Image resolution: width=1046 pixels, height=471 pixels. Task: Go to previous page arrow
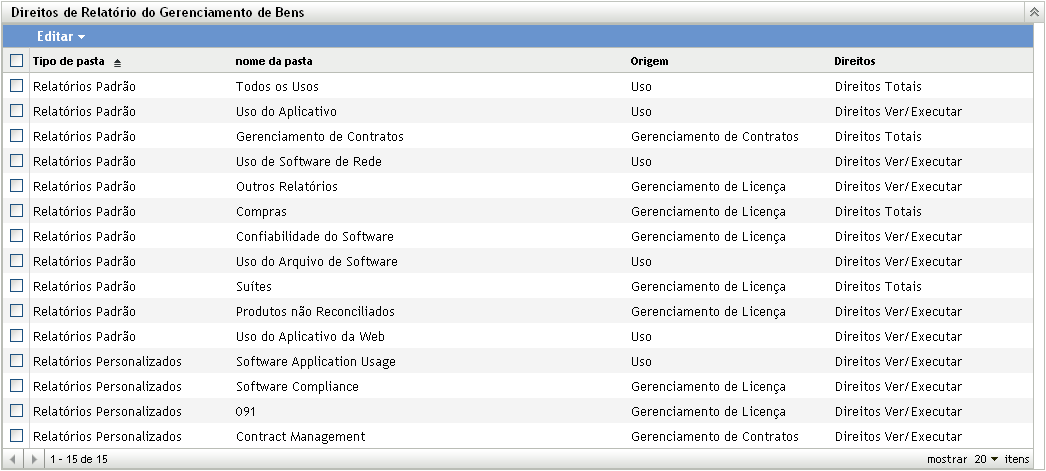coord(14,459)
